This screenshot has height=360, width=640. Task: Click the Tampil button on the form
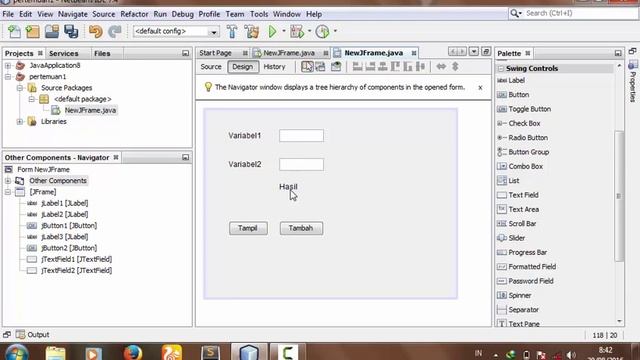tap(248, 228)
